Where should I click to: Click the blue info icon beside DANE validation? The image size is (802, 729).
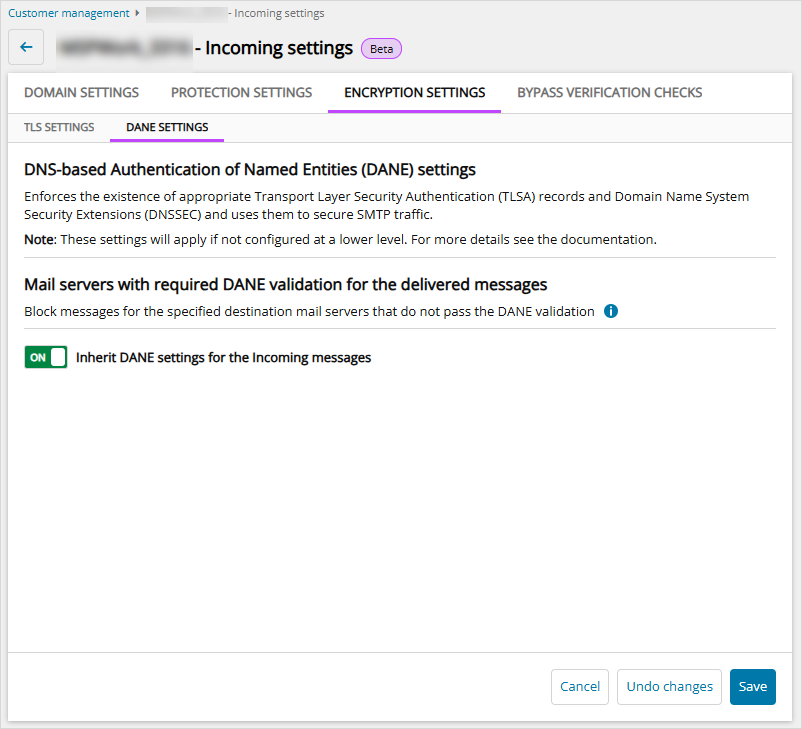coord(611,311)
